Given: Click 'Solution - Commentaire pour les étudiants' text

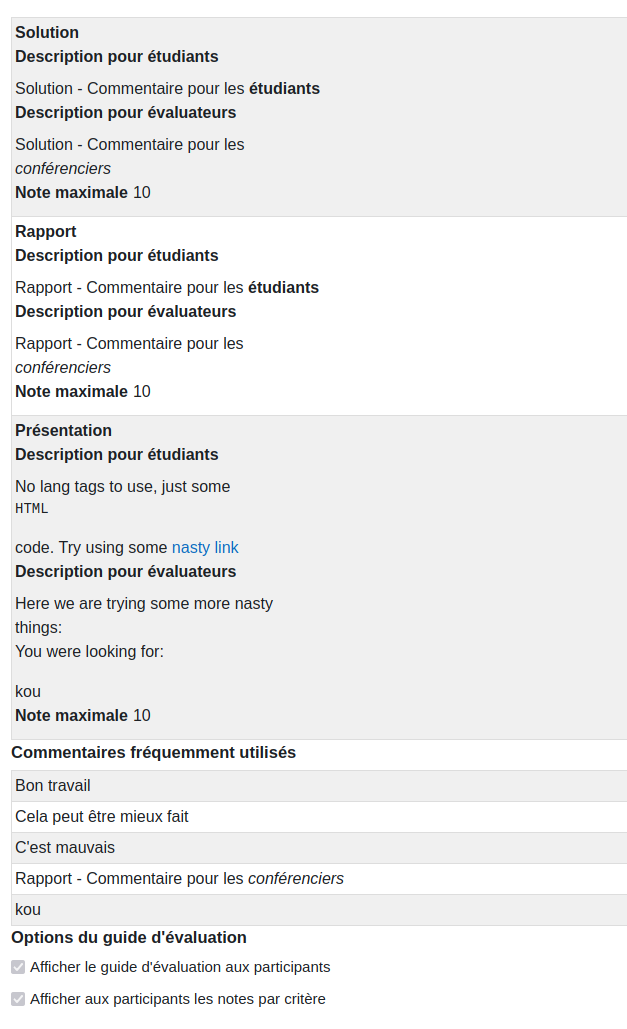Looking at the screenshot, I should (x=167, y=89).
